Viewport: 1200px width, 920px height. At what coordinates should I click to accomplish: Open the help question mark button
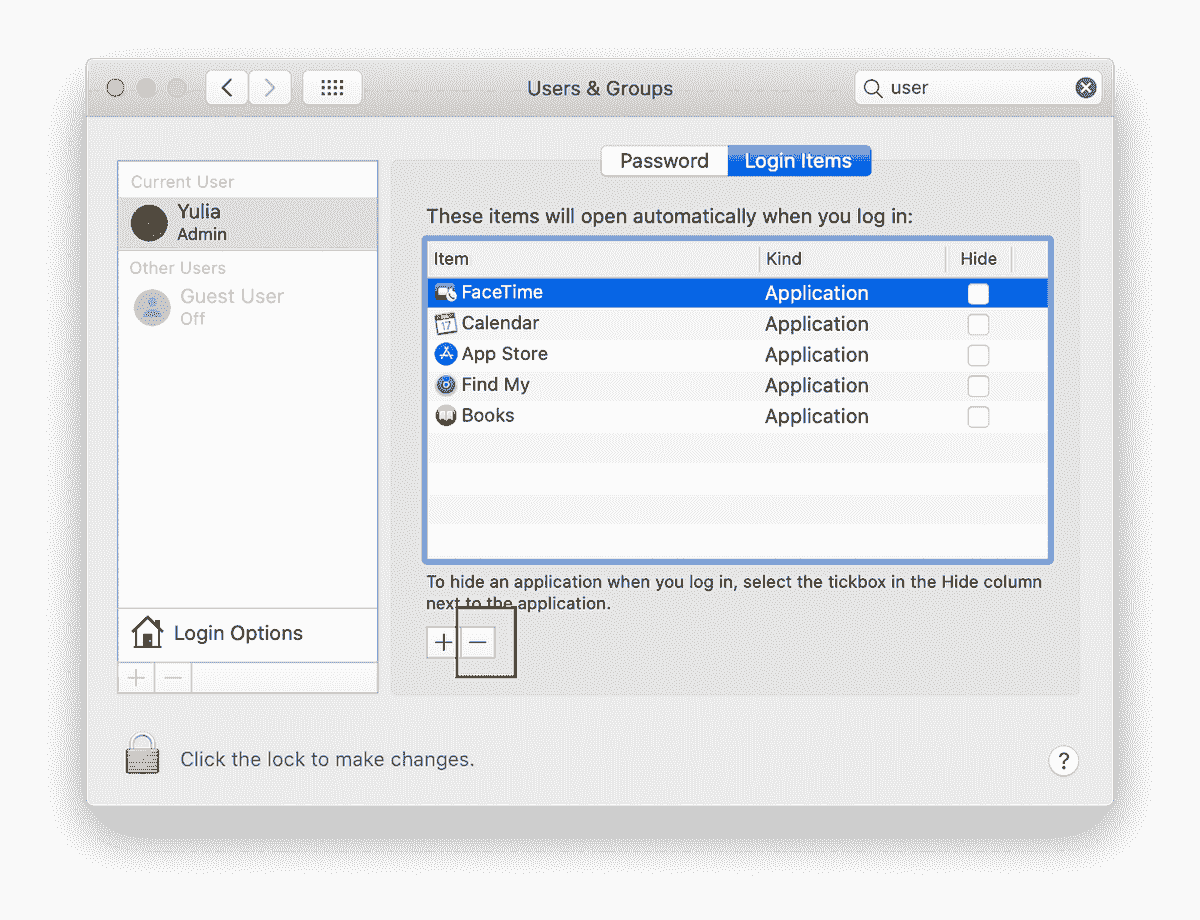click(x=1063, y=760)
